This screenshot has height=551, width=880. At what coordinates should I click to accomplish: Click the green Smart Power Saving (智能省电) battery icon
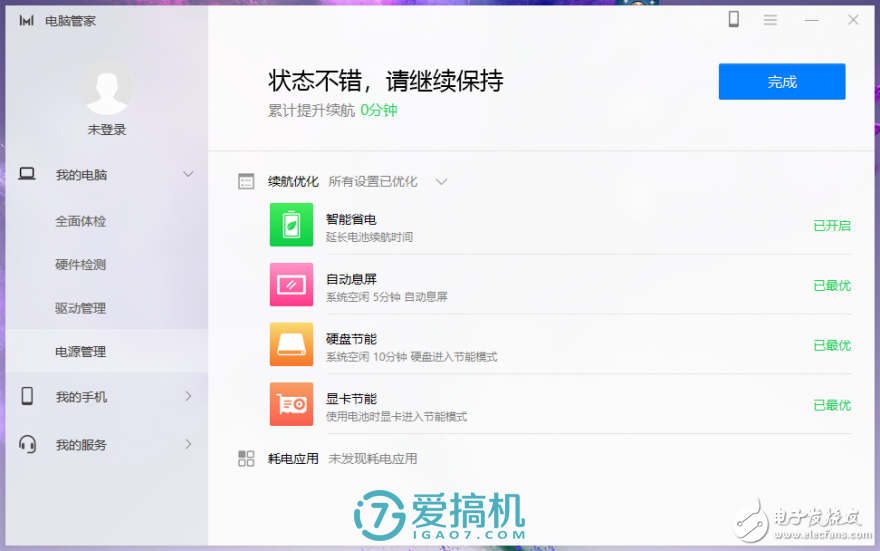(x=291, y=224)
